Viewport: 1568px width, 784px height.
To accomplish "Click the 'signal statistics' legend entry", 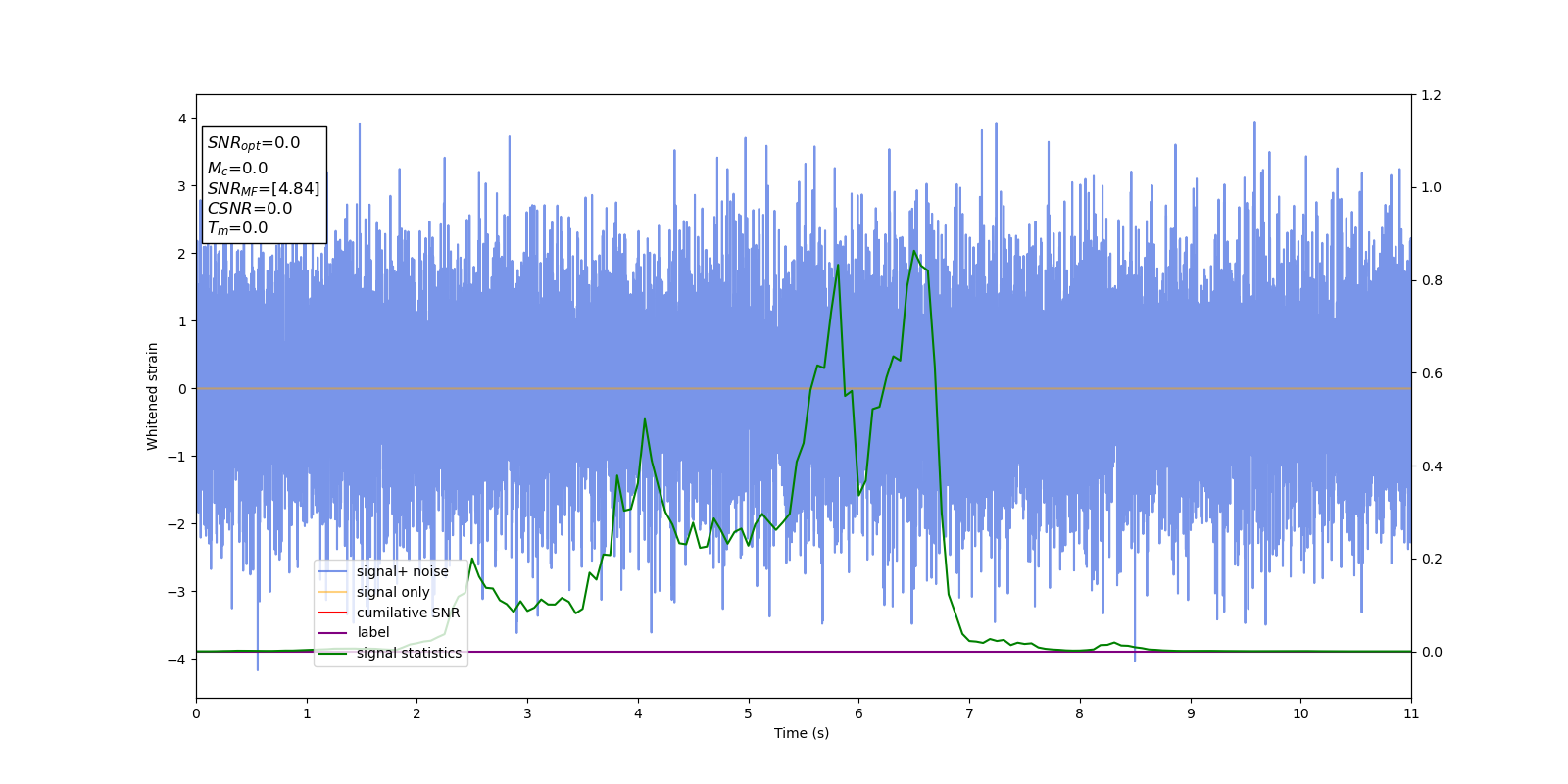I will coord(390,654).
